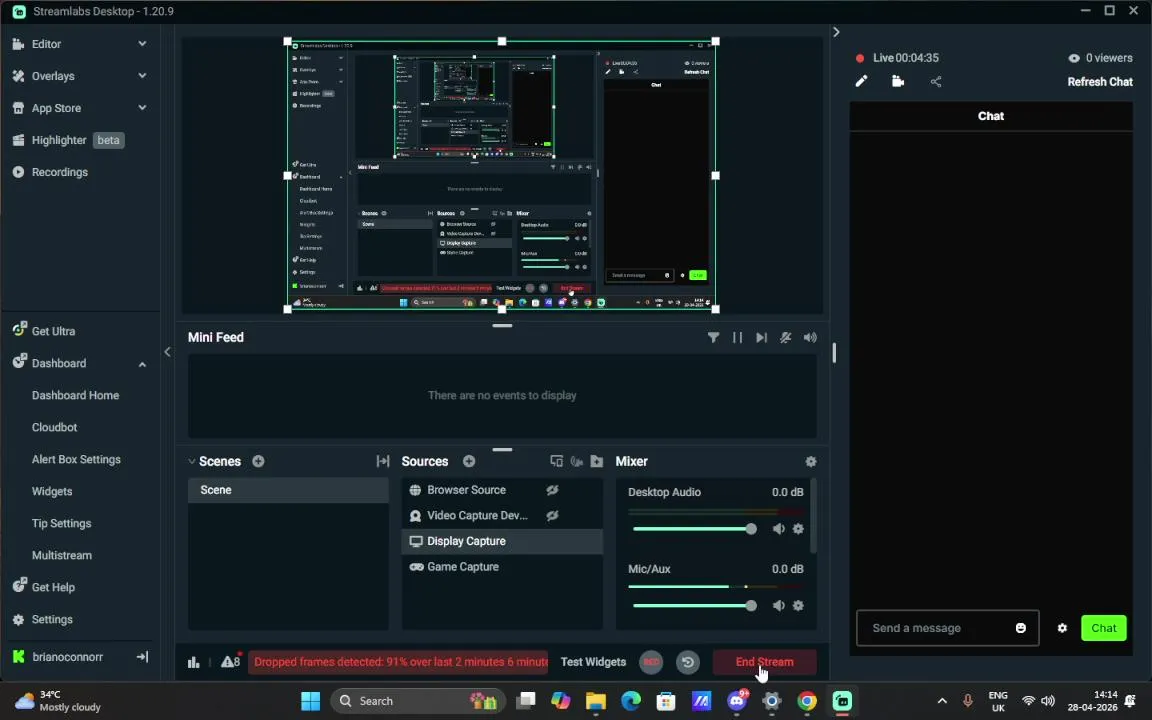
Task: Click the Send a message input field
Action: [947, 628]
